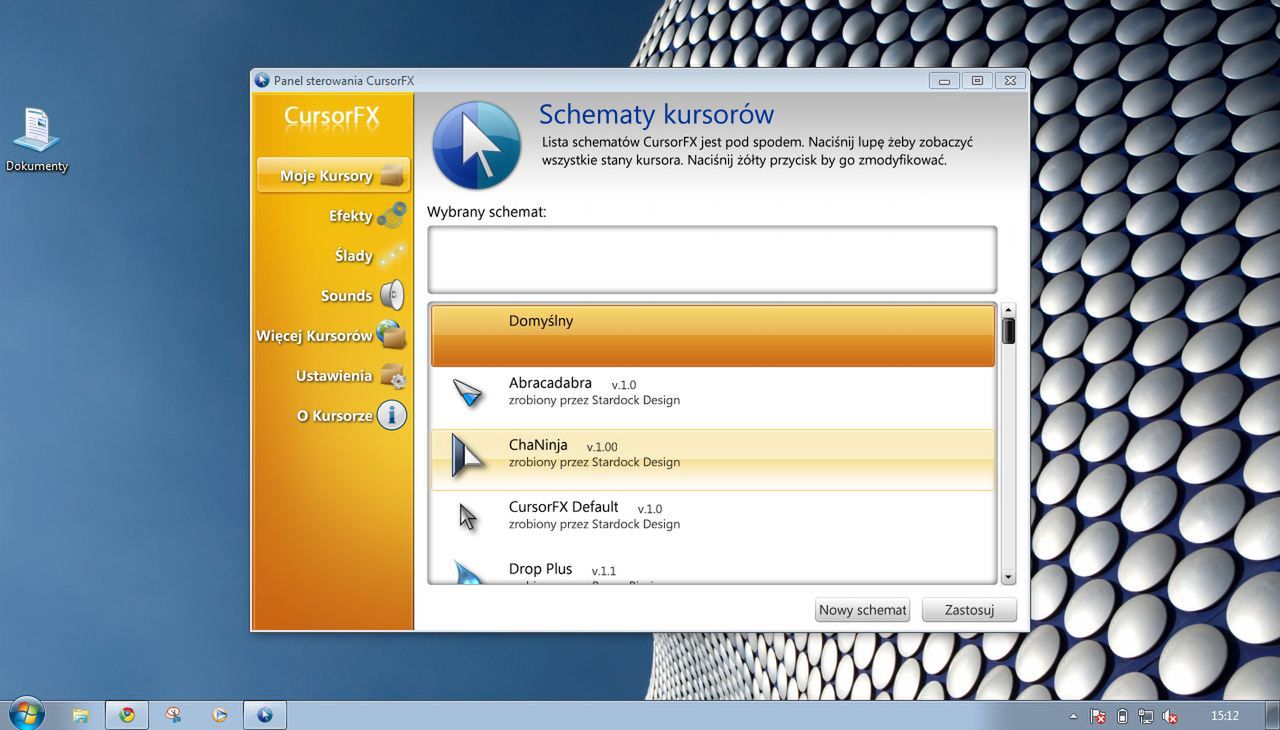The height and width of the screenshot is (730, 1280).
Task: Click the Ustawienia settings box icon
Action: coord(392,375)
